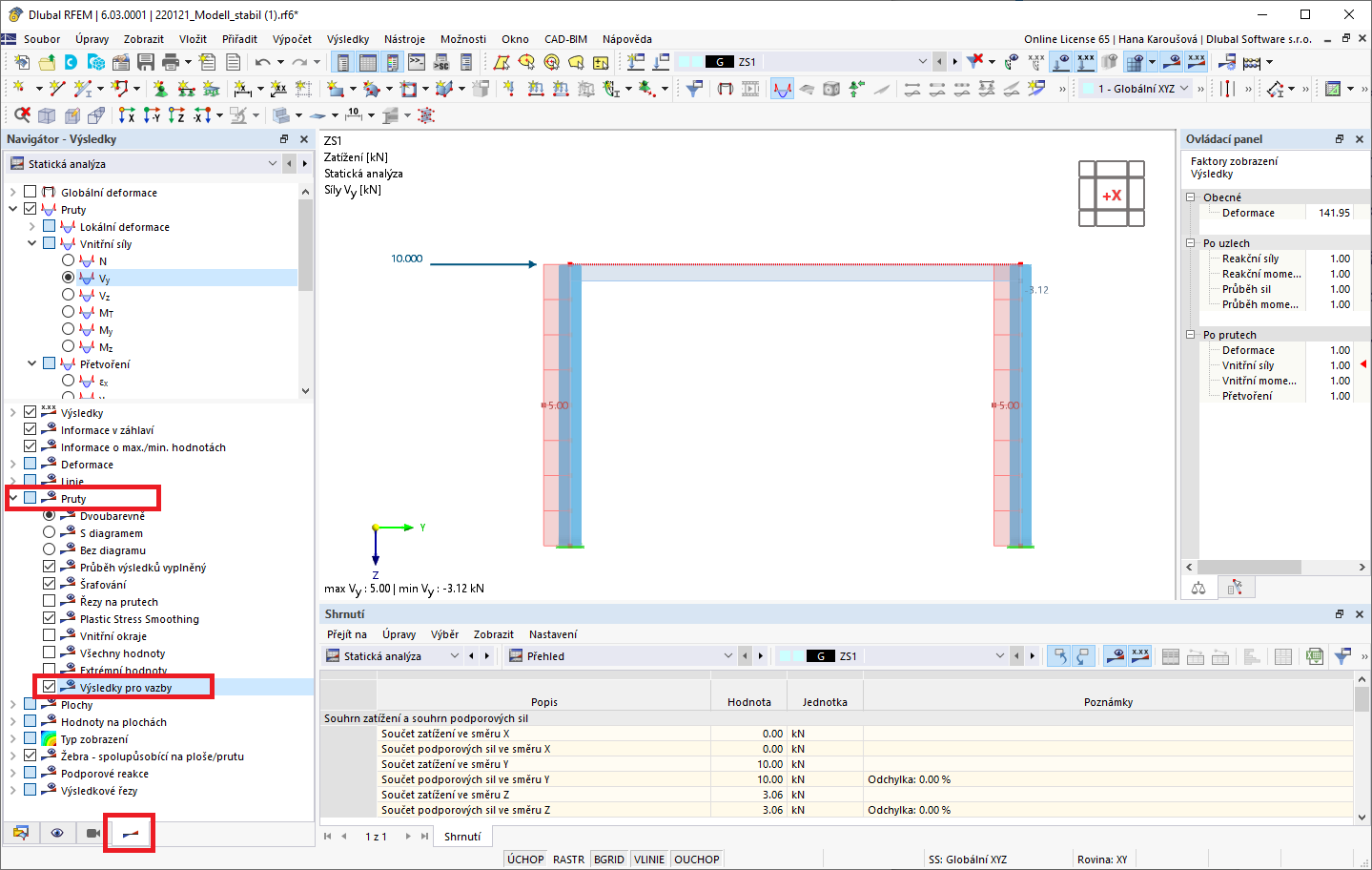The image size is (1372, 870).
Task: Click the new model toolbar icon
Action: (21, 62)
